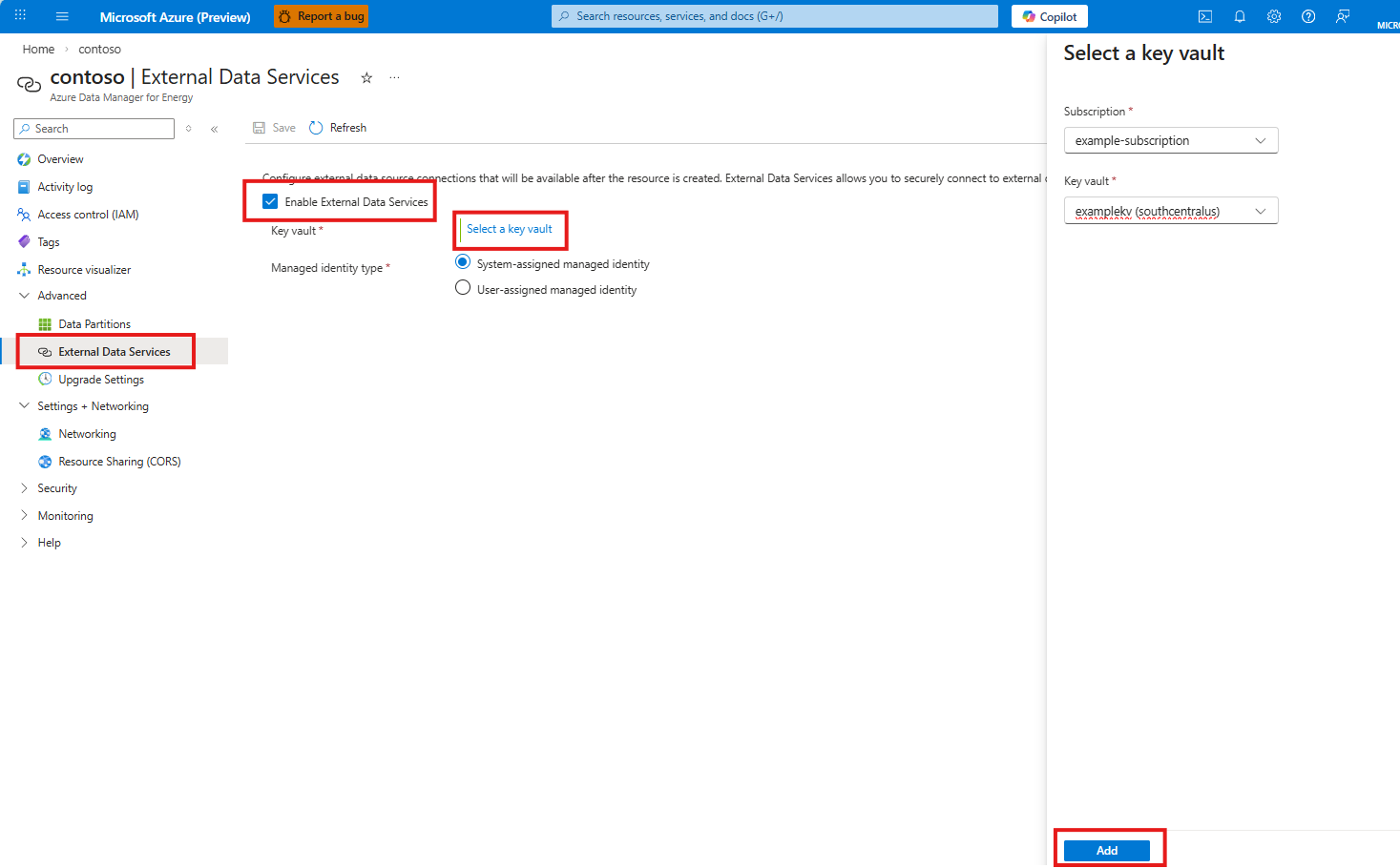Click the Resource visualizer icon

[x=24, y=270]
